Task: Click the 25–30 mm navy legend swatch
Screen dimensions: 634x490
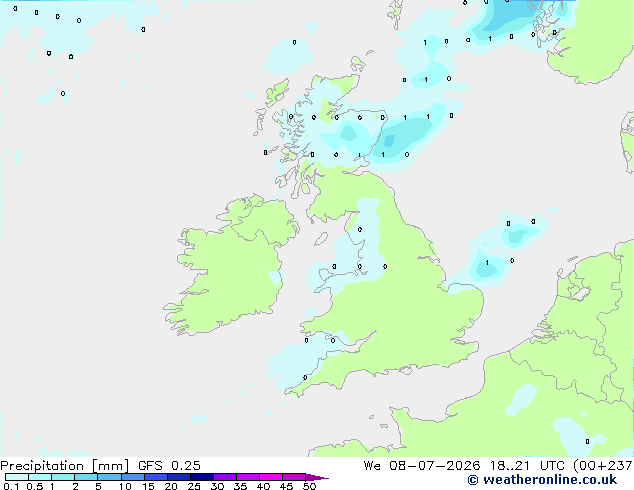Action: click(201, 477)
